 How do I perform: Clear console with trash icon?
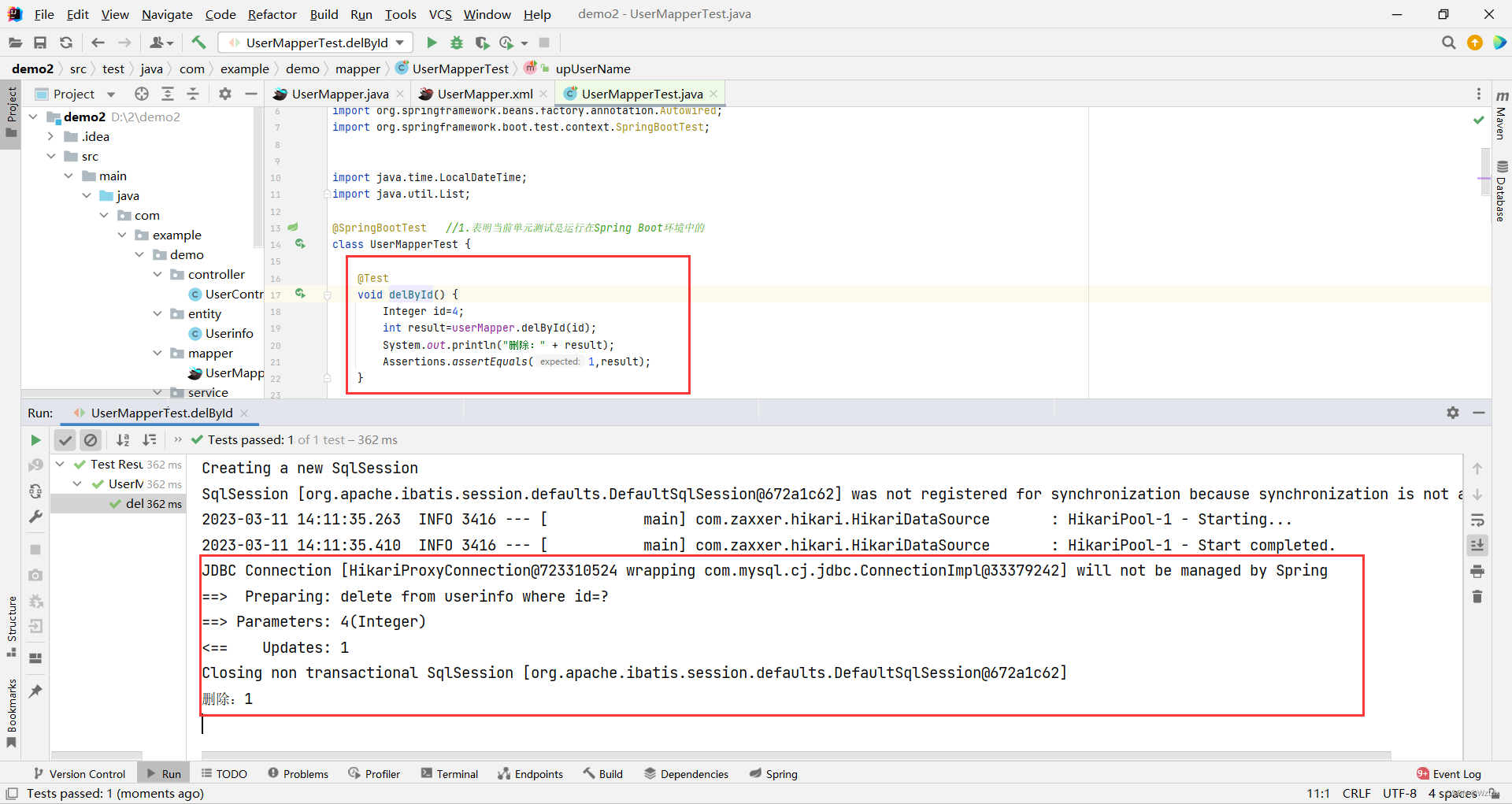[1477, 597]
